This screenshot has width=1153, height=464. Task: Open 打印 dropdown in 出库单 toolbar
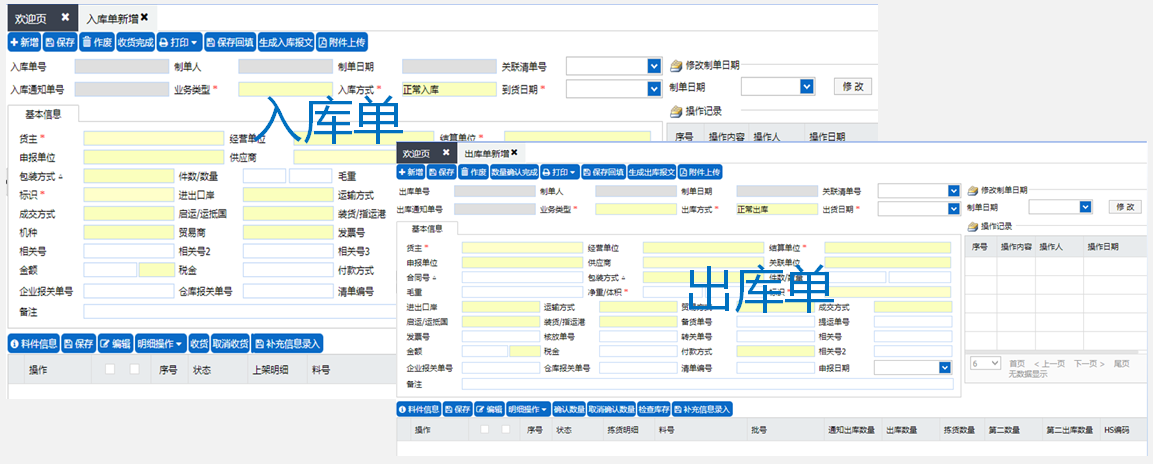point(560,172)
